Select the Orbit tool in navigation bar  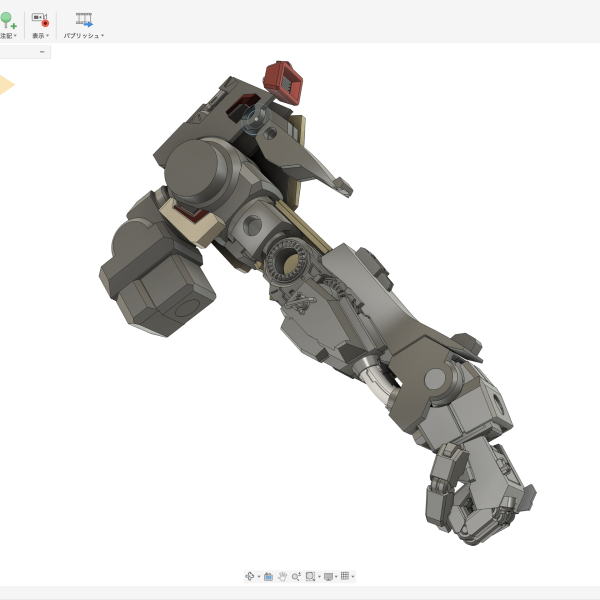[x=249, y=576]
